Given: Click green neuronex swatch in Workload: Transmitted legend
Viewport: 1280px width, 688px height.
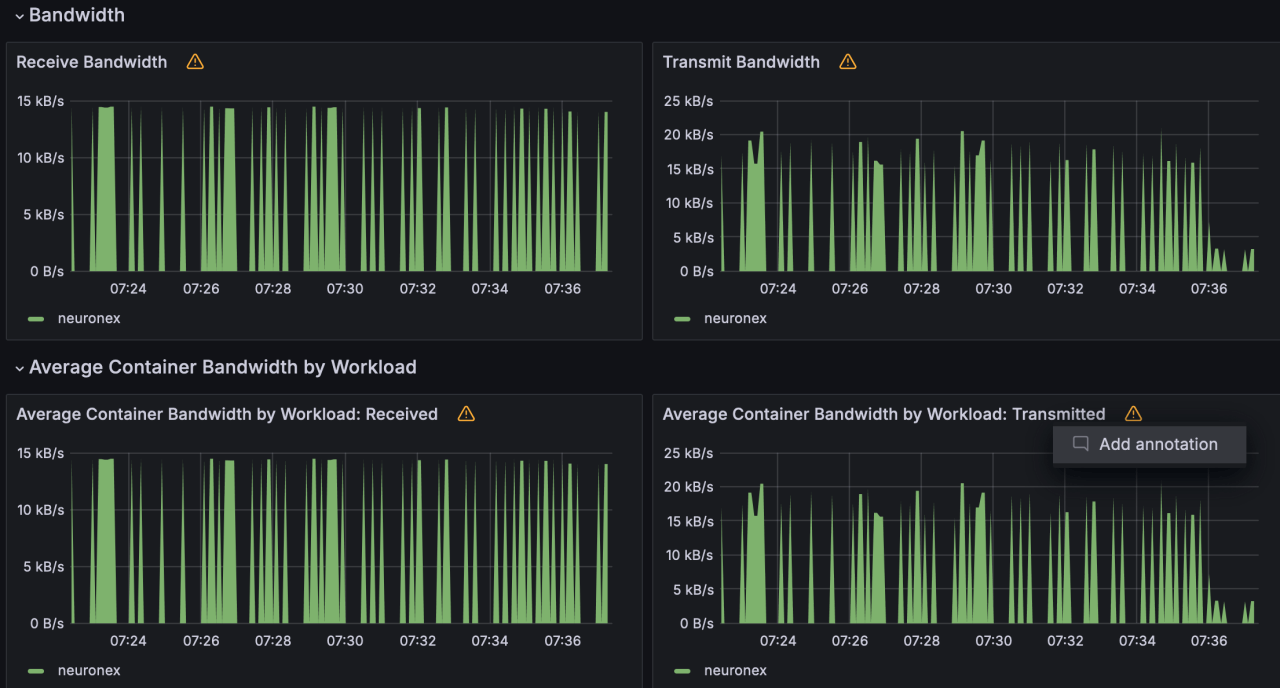Looking at the screenshot, I should (x=683, y=671).
